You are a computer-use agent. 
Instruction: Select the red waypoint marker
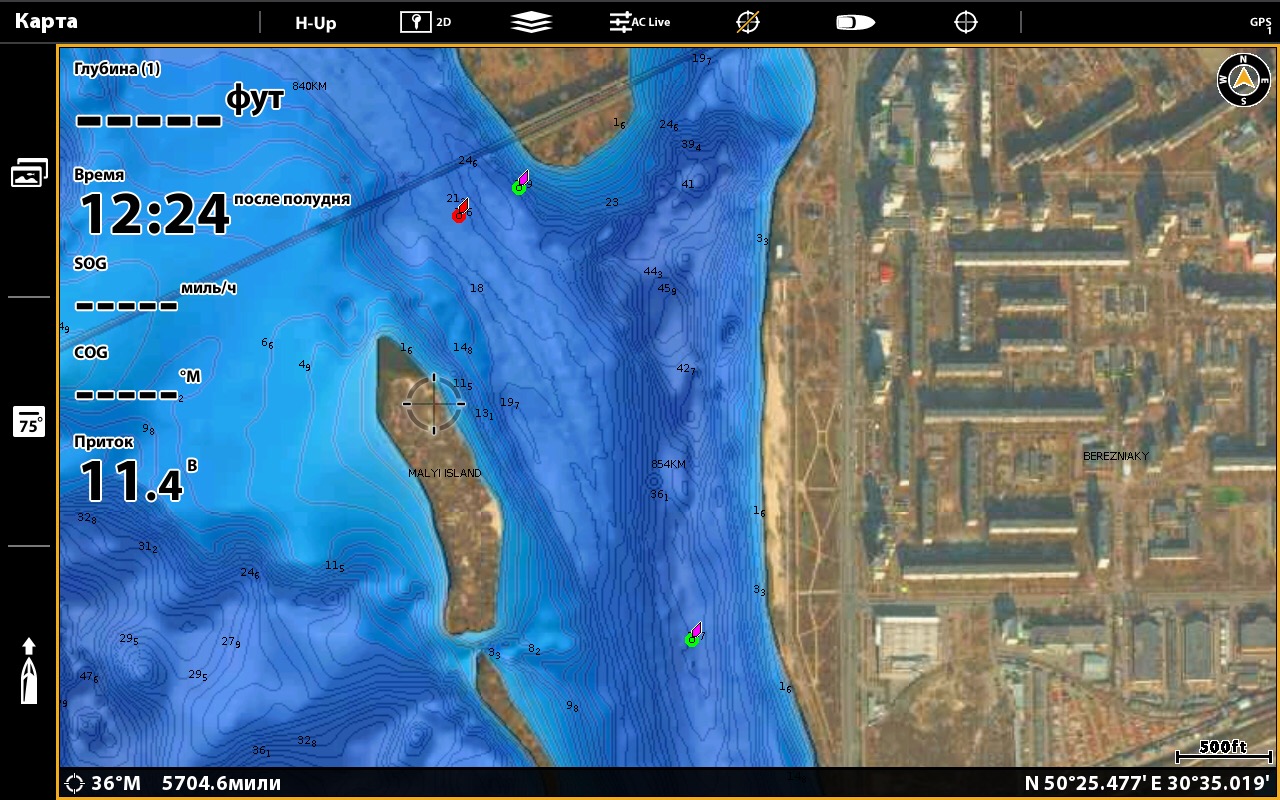click(460, 213)
